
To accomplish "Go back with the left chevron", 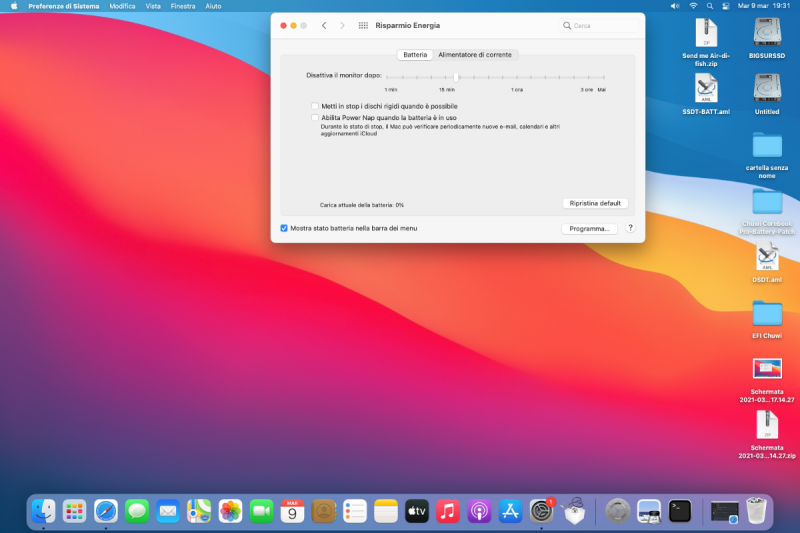I will click(x=324, y=25).
